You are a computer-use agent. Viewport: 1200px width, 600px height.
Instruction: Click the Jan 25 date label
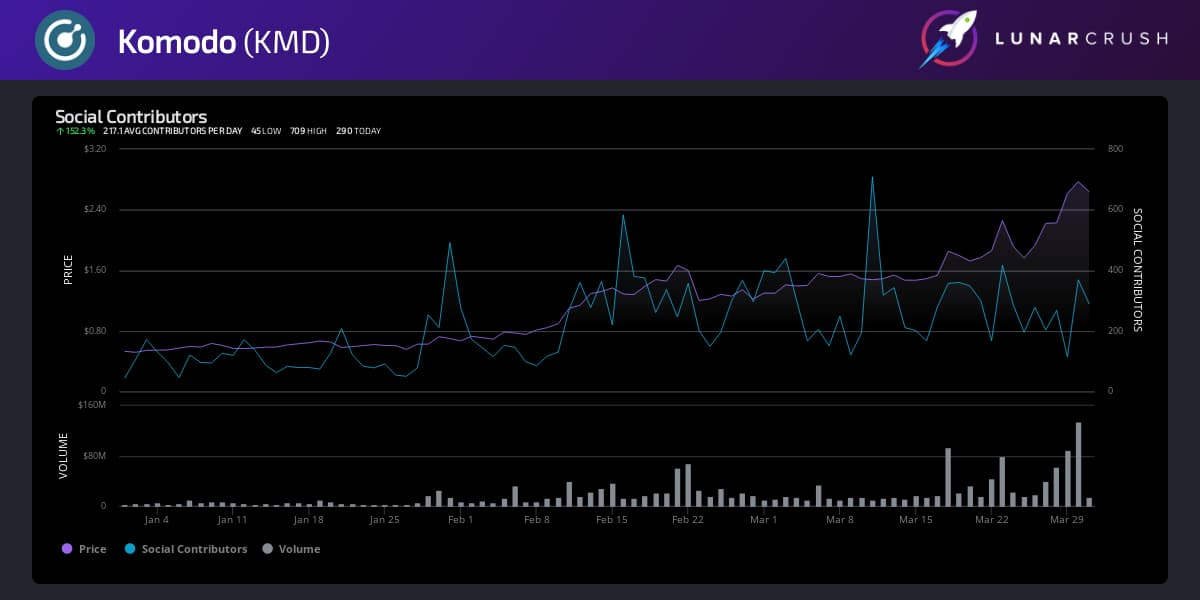point(384,520)
